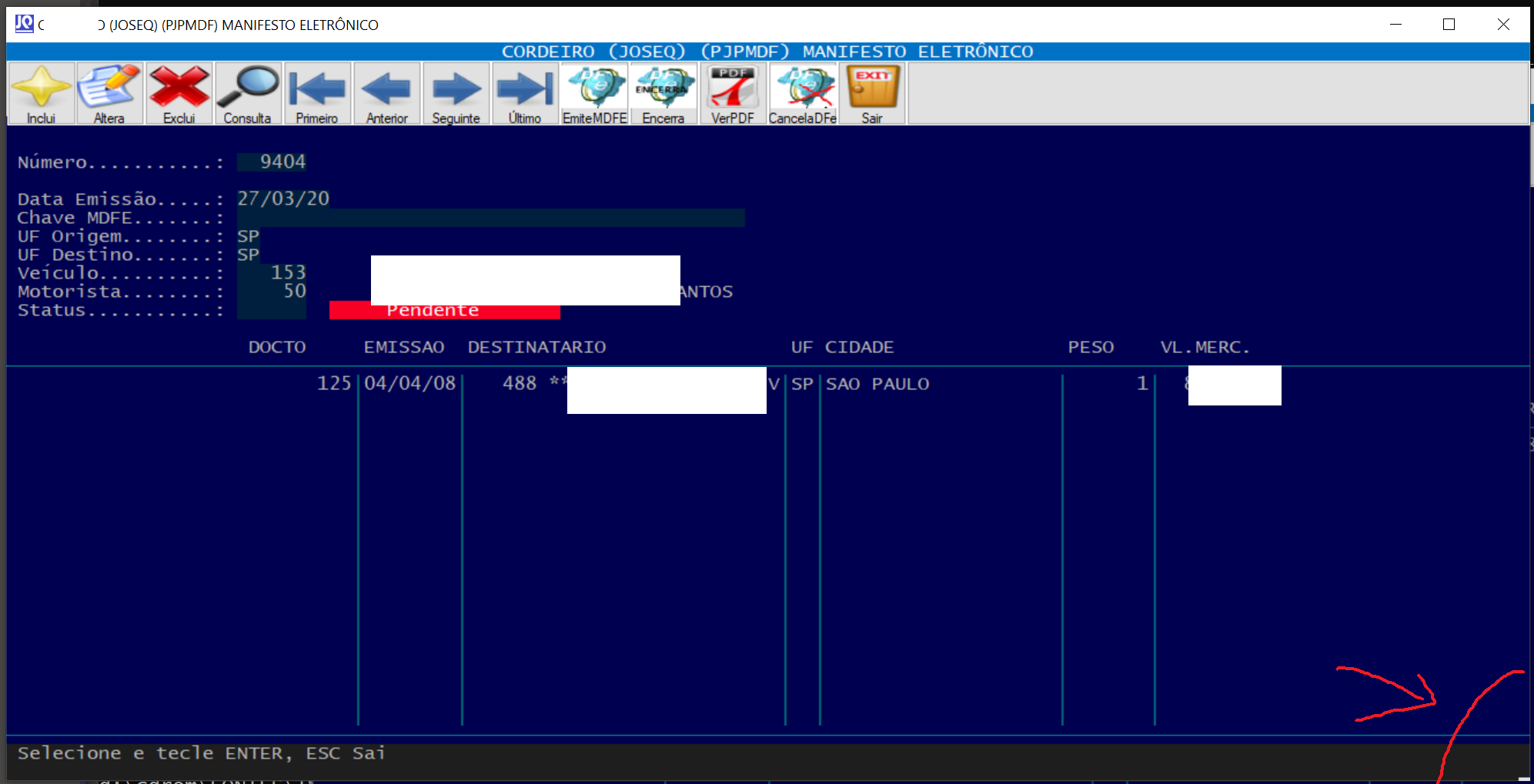Viewport: 1534px width, 784px height.
Task: Click the EMISSAO column header
Action: coord(404,347)
